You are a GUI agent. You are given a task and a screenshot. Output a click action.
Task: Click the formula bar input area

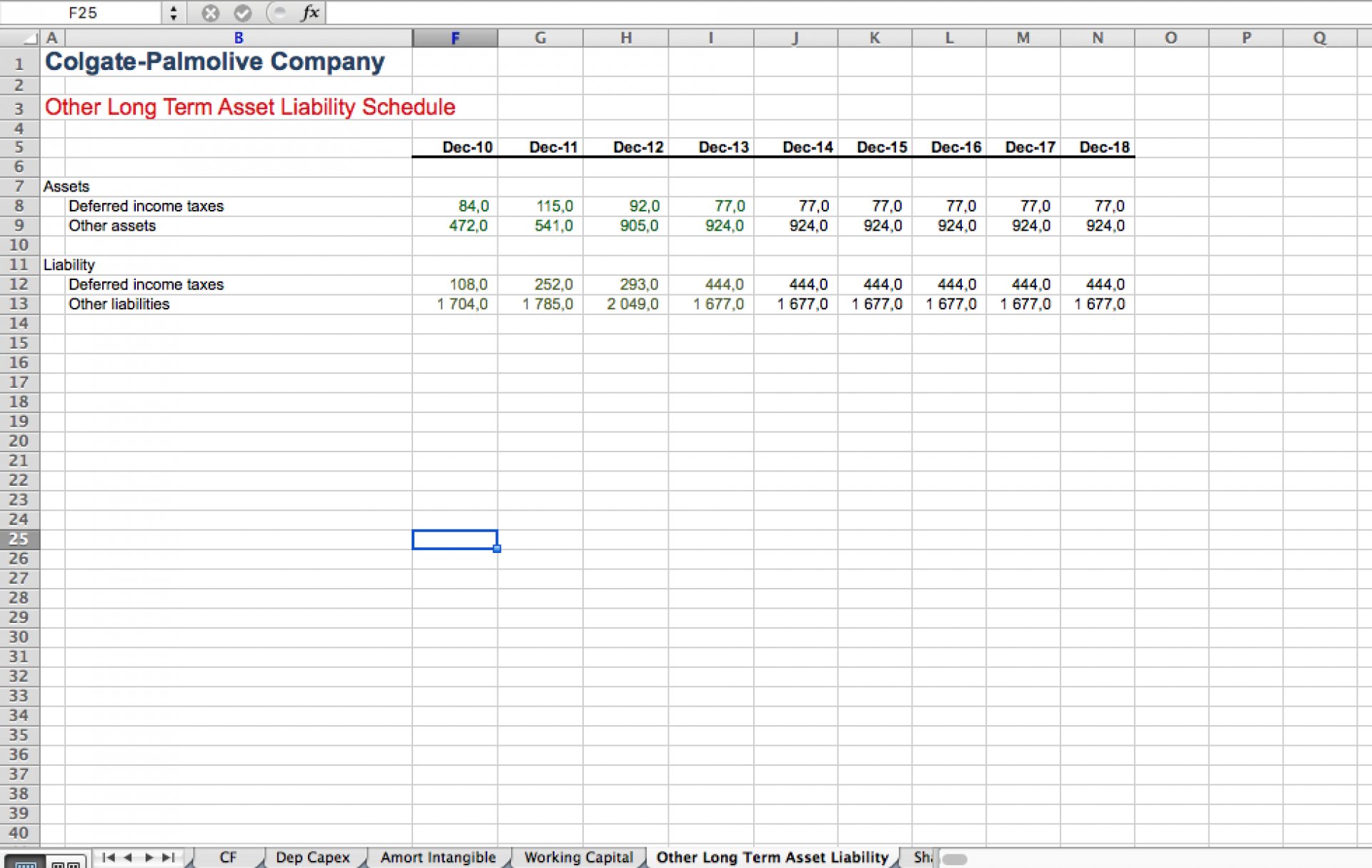pos(848,13)
